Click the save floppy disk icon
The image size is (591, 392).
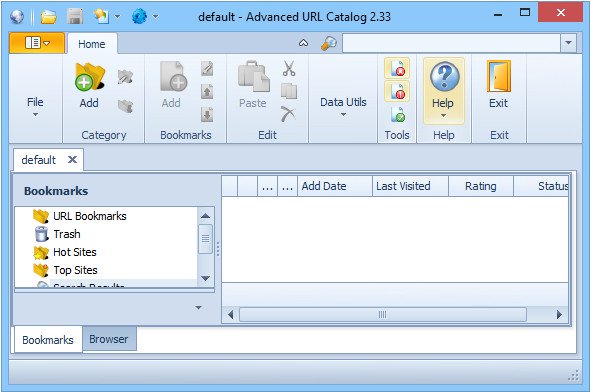pyautogui.click(x=75, y=17)
